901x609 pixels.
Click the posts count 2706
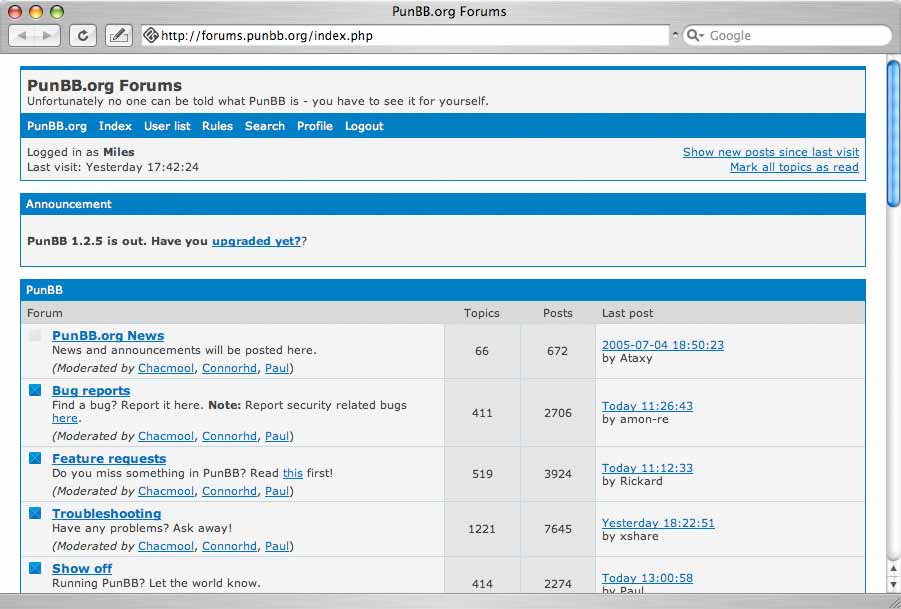pos(558,413)
